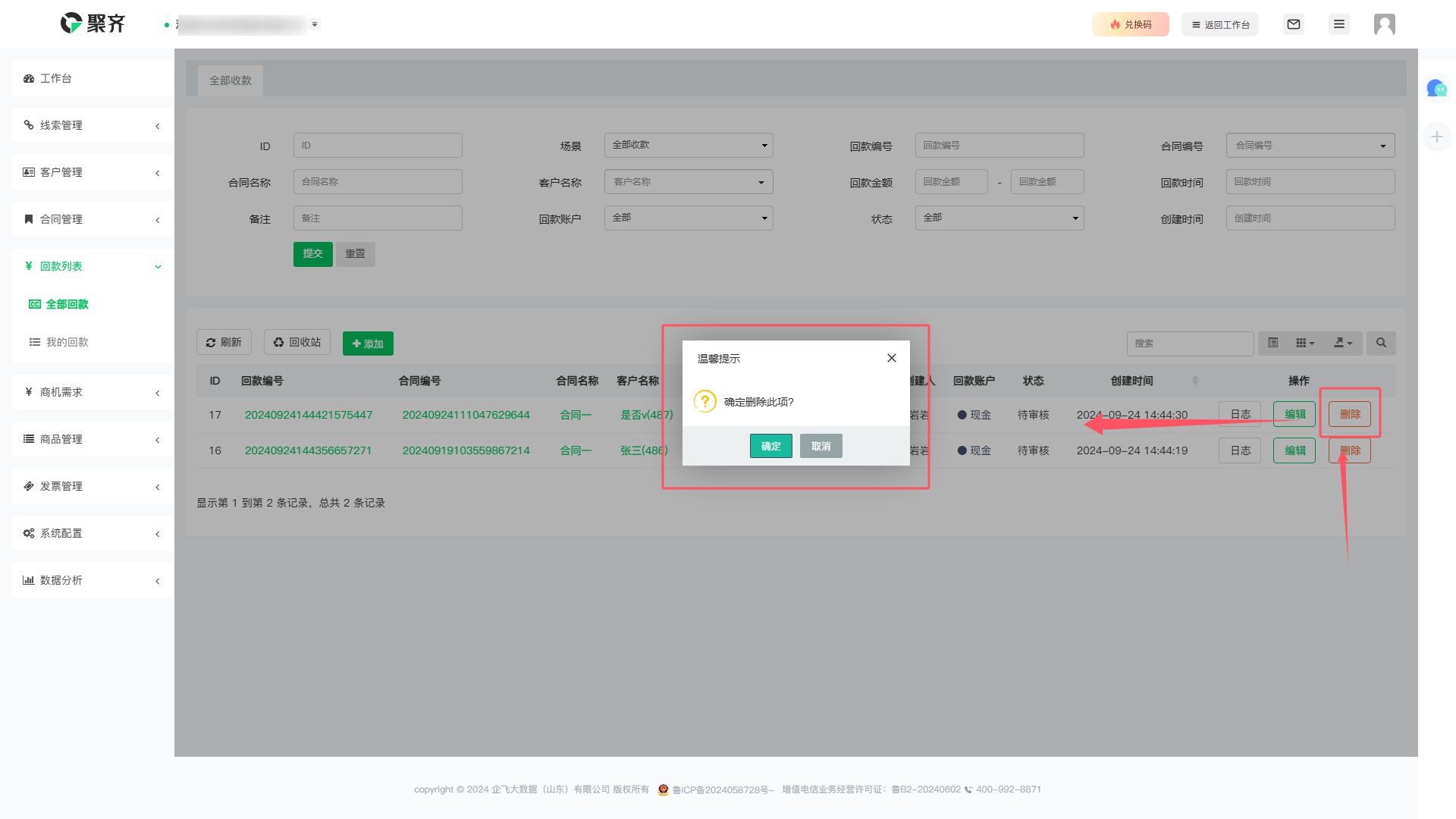
Task: Focus 备注 filter field
Action: pyautogui.click(x=378, y=218)
